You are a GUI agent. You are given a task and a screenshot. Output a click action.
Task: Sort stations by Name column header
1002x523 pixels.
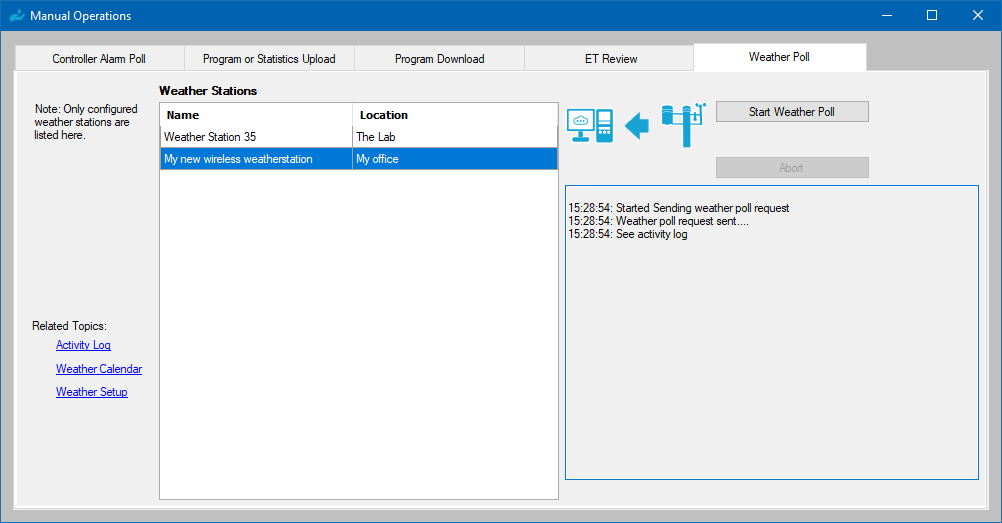256,115
